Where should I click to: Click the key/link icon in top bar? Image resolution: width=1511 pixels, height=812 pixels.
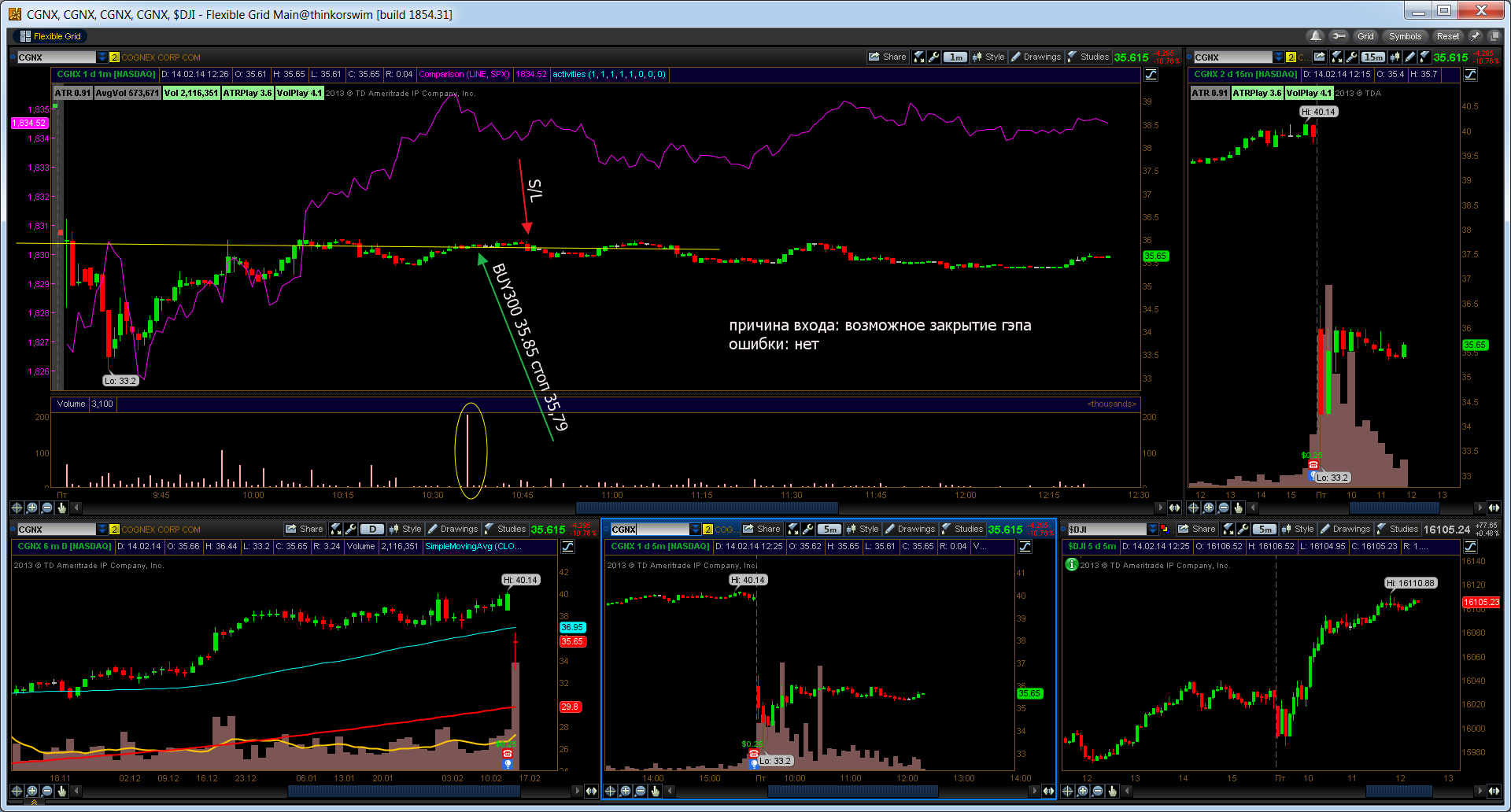click(x=1339, y=36)
